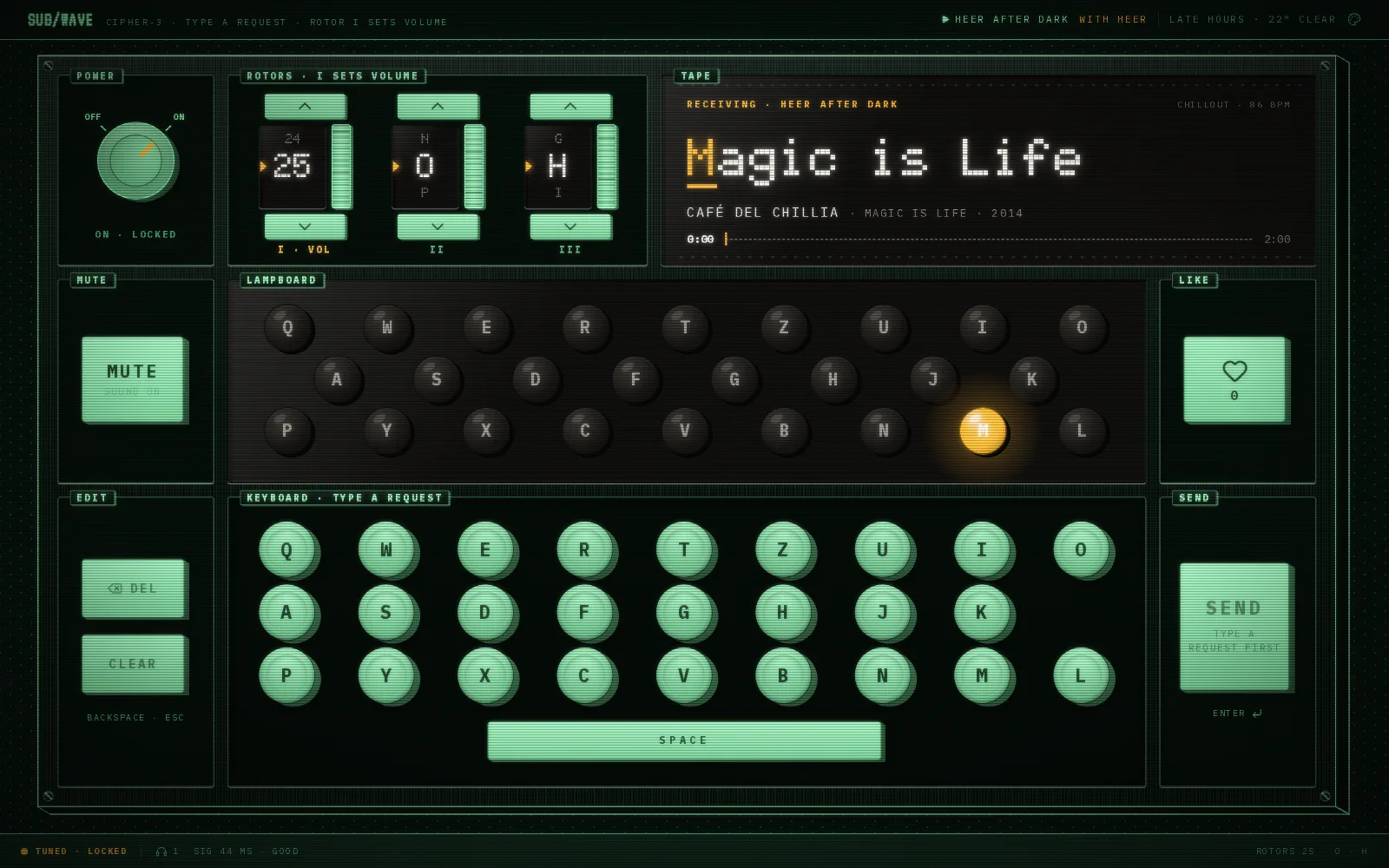Tap the T key on the keyboard

point(684,549)
